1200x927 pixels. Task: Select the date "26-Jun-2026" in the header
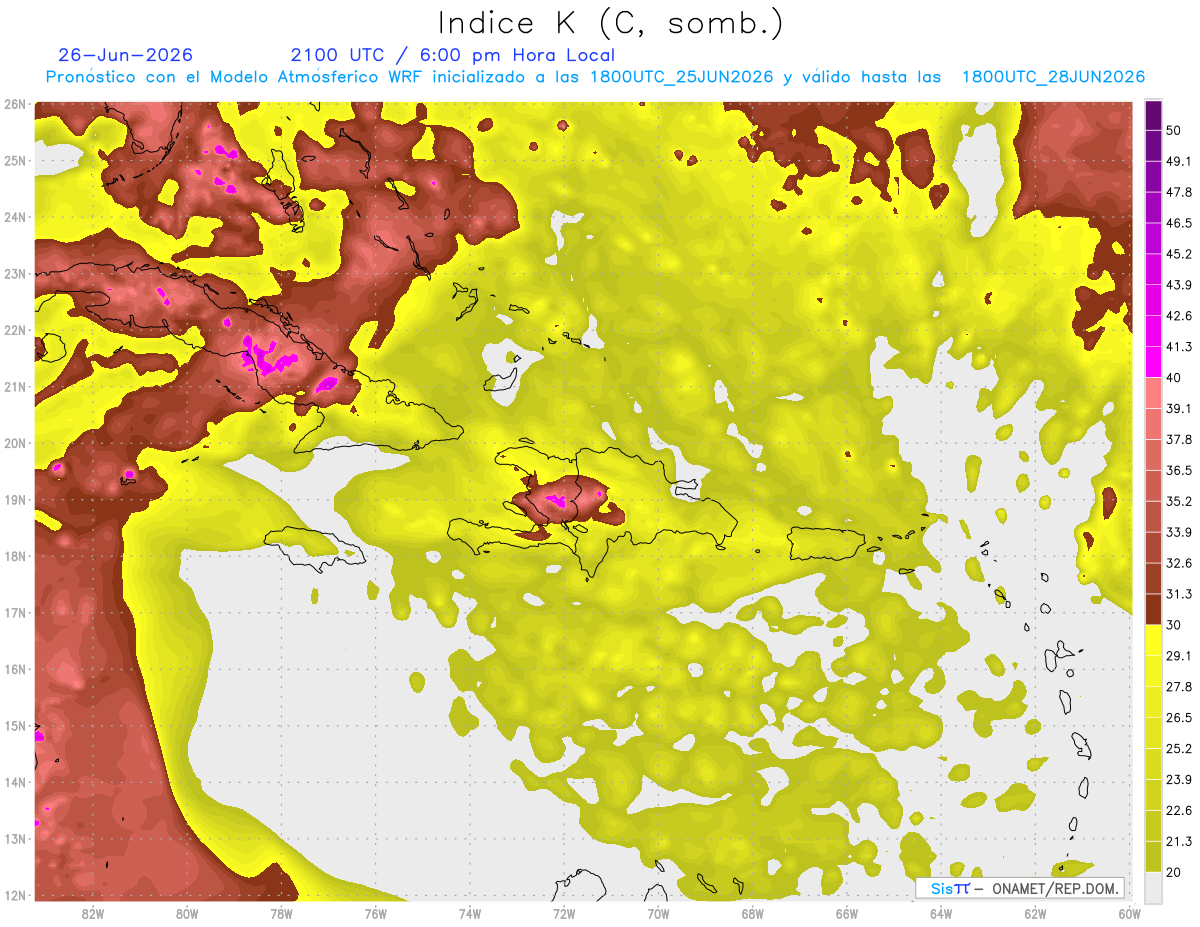tap(126, 55)
